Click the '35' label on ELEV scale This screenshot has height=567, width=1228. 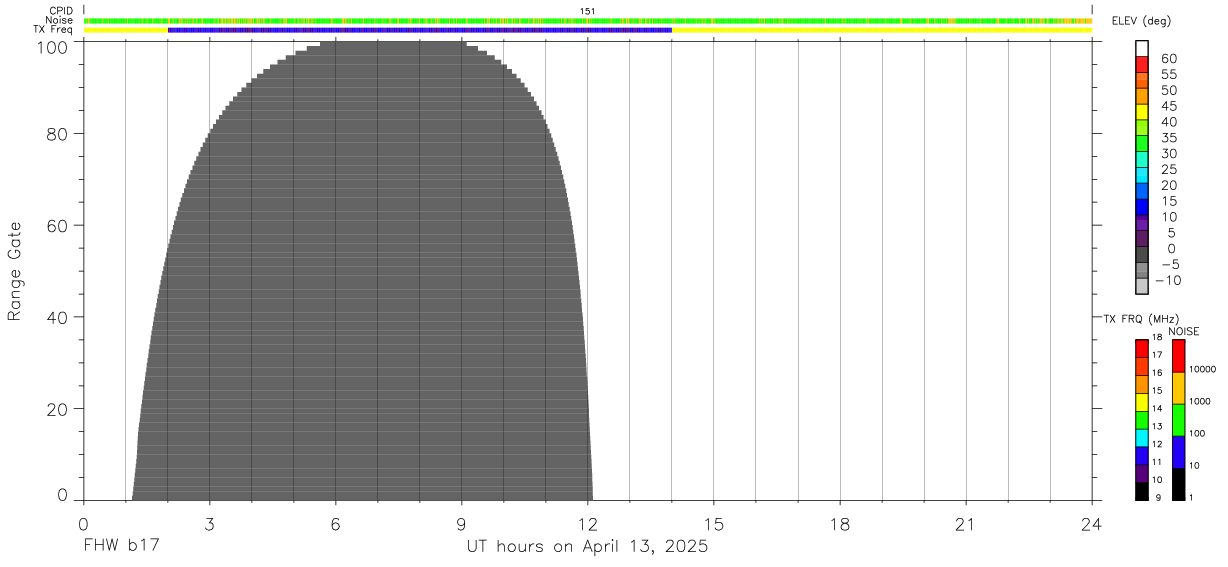coord(1168,138)
